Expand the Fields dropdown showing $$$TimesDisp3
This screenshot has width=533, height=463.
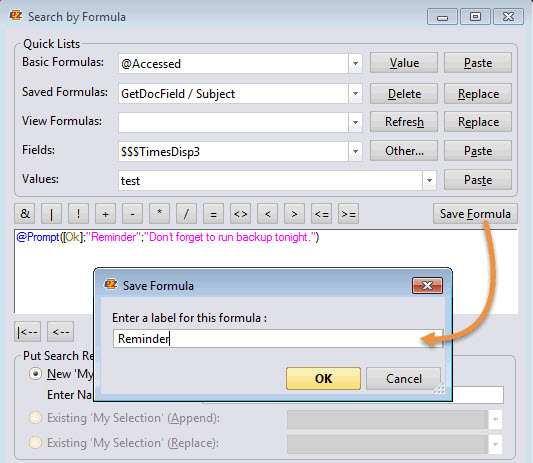tap(355, 151)
